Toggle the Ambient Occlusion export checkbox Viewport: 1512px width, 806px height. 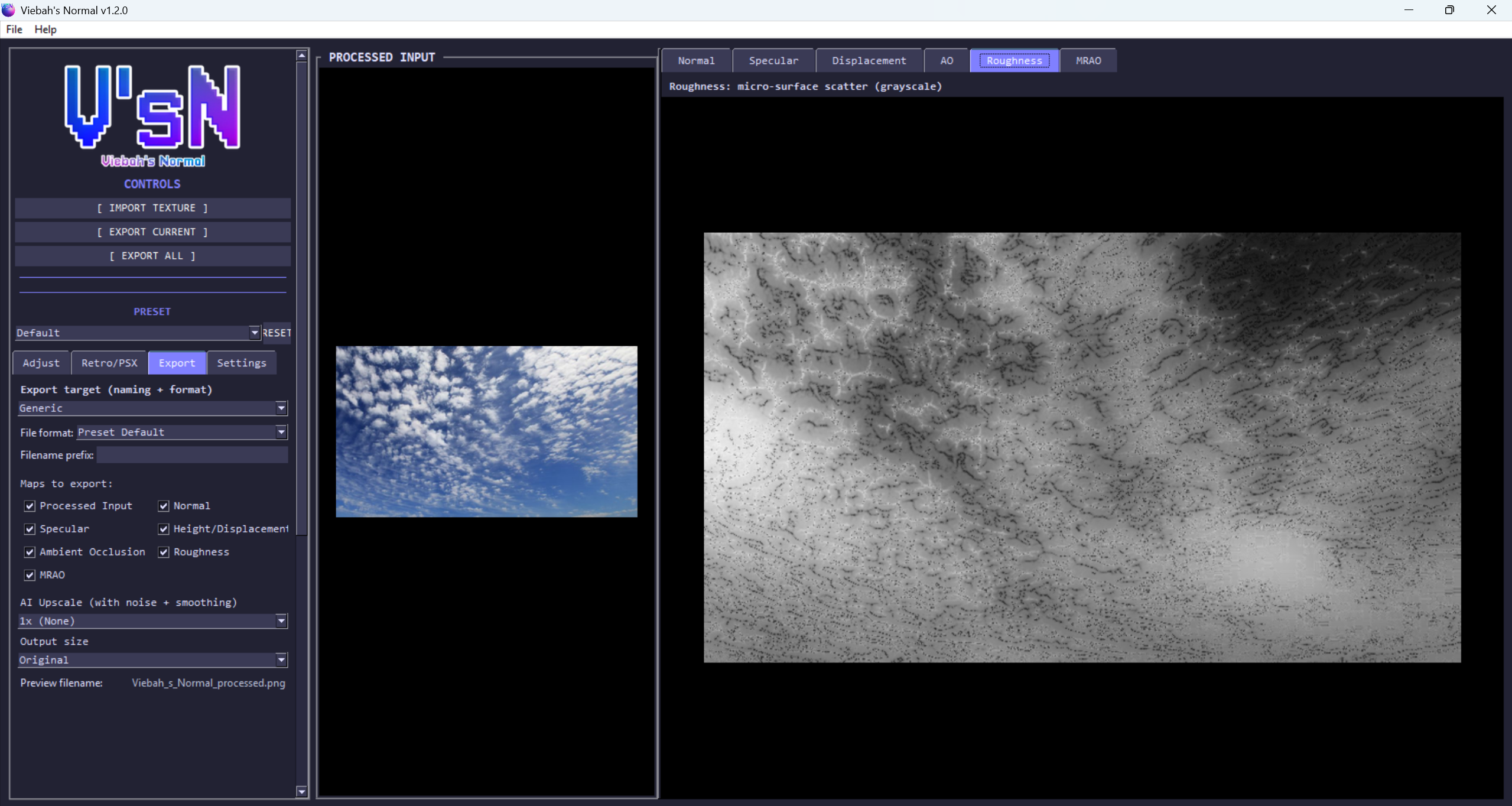pyautogui.click(x=30, y=552)
